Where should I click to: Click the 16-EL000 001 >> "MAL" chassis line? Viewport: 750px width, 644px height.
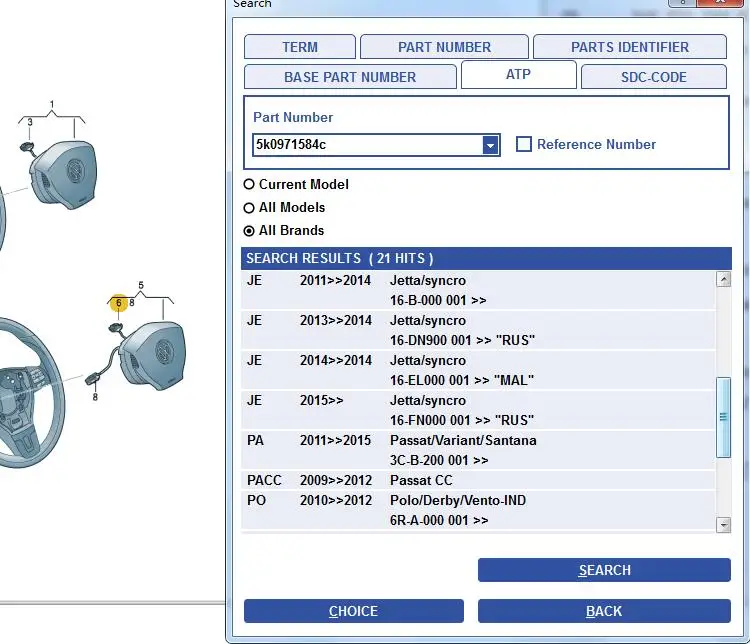(462, 380)
